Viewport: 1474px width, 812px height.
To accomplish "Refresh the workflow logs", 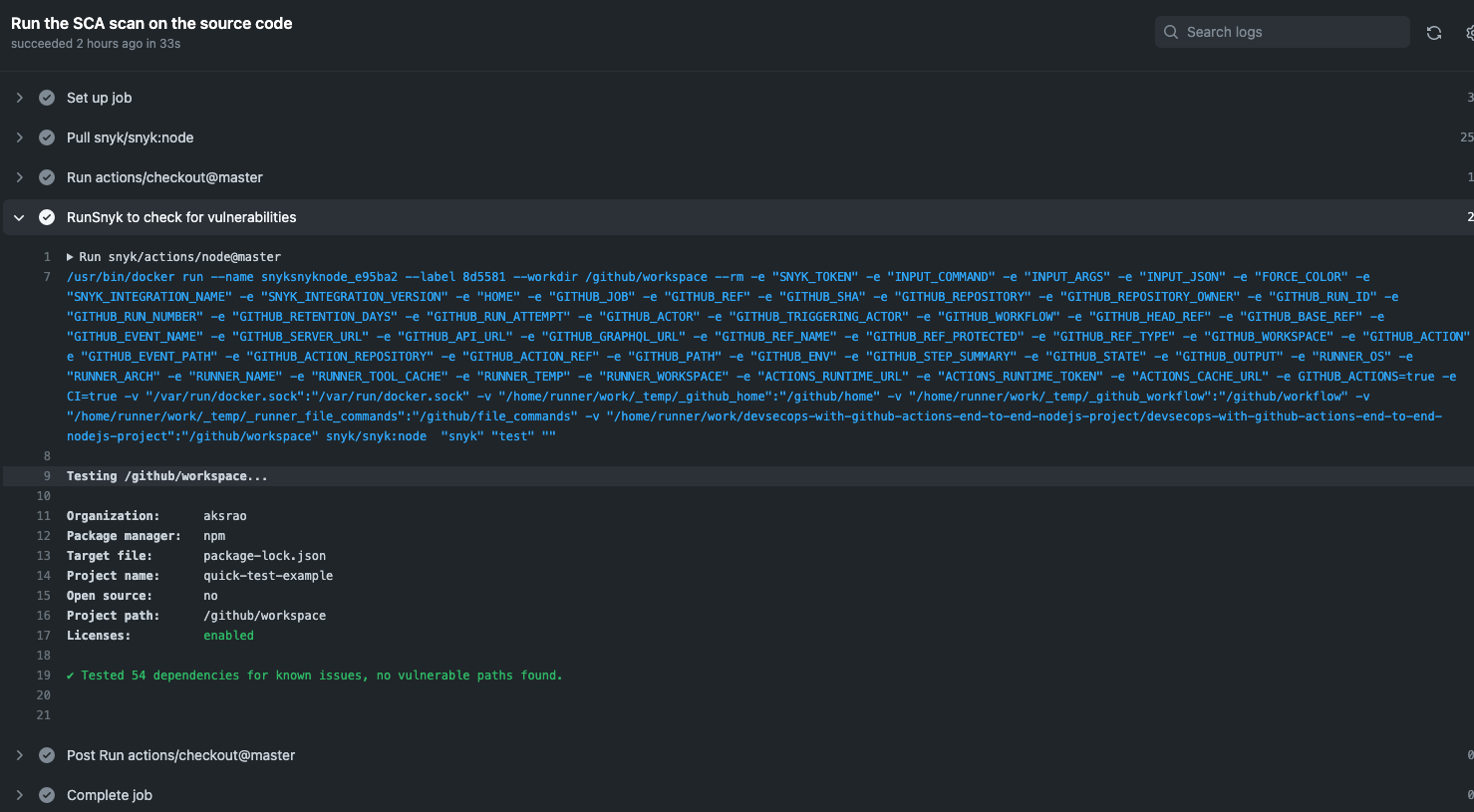I will tap(1433, 32).
